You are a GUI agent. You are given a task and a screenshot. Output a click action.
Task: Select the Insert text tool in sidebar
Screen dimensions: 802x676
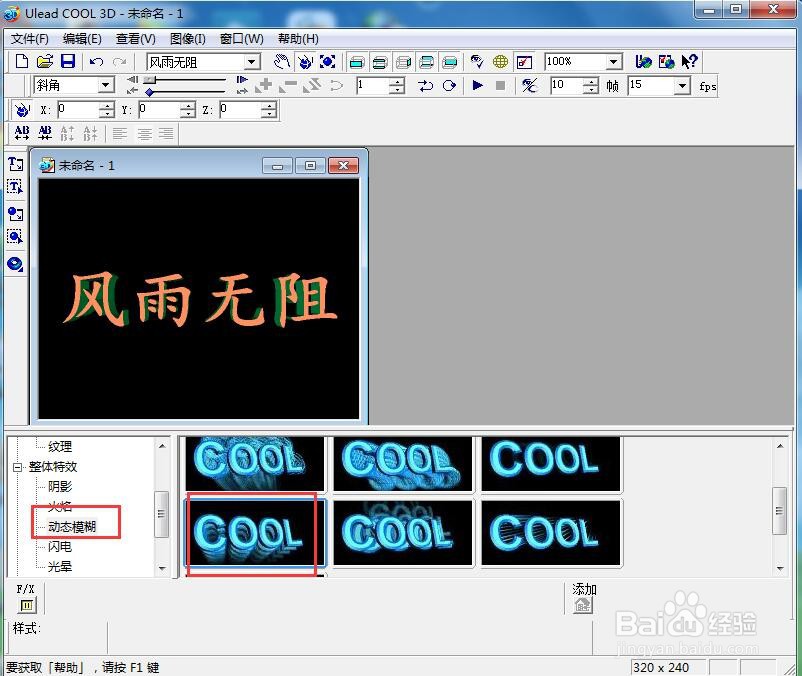pos(15,164)
